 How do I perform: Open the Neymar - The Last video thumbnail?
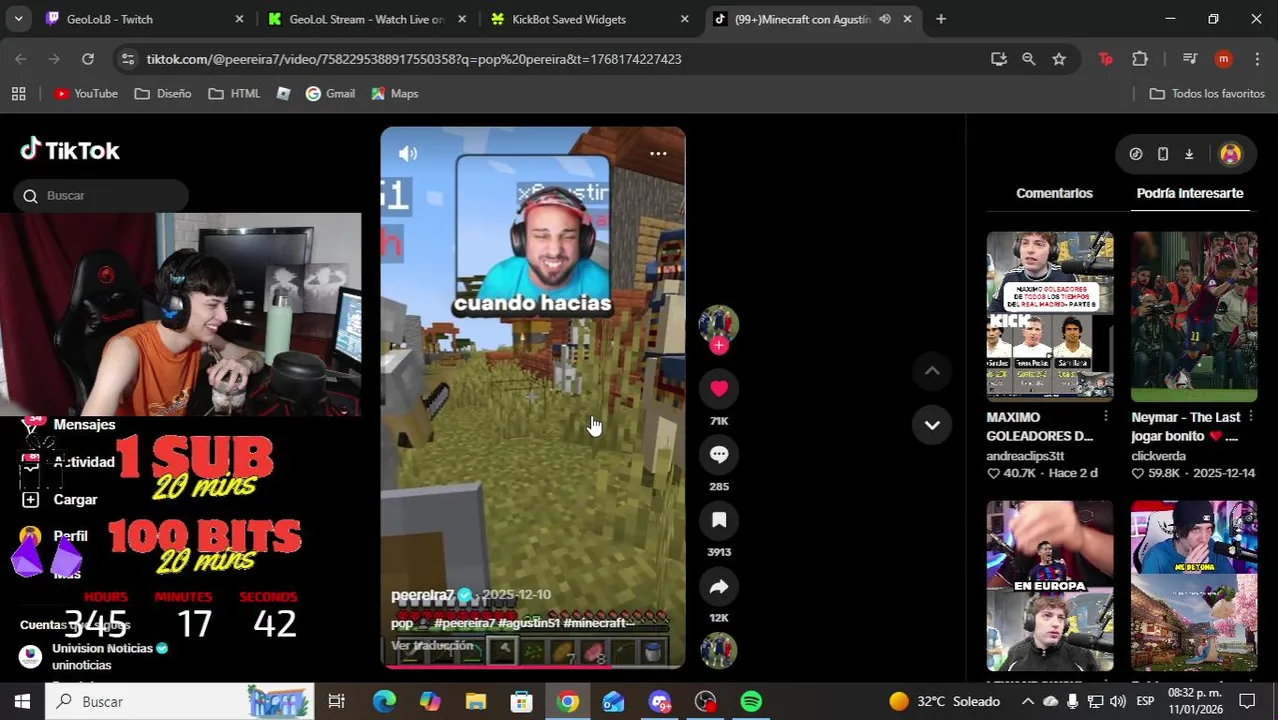1194,316
